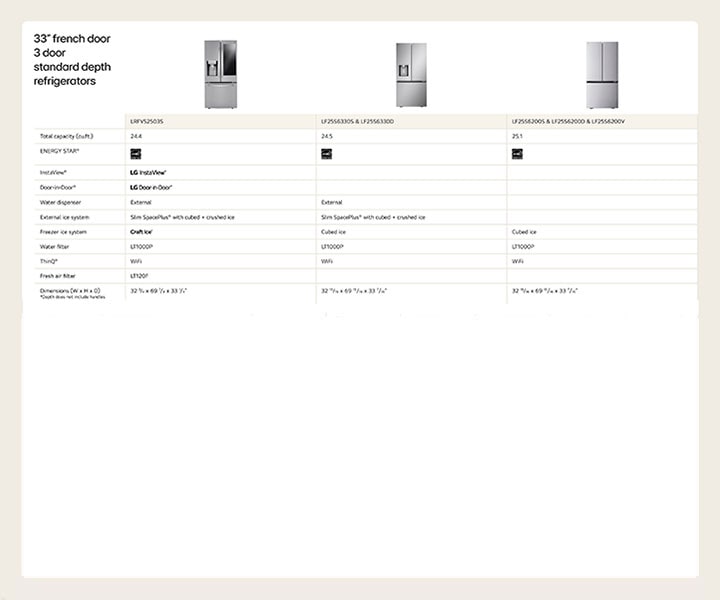Screen dimensions: 720x600
Task: Click dimensions value in LF25S6330S column
Action: 354,291
